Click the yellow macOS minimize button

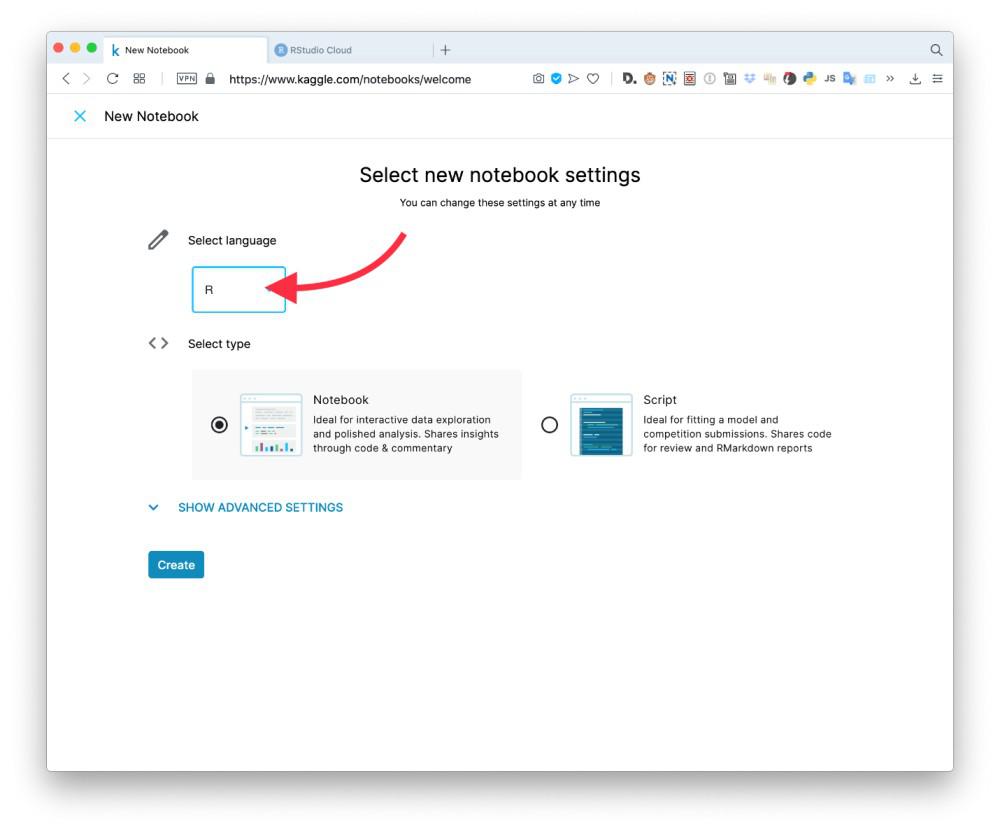coord(75,48)
